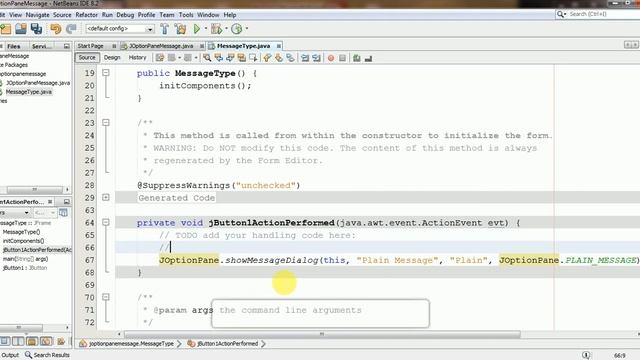Image resolution: width=640 pixels, height=360 pixels.
Task: Click Toggle Bookmark icon
Action: click(290, 58)
